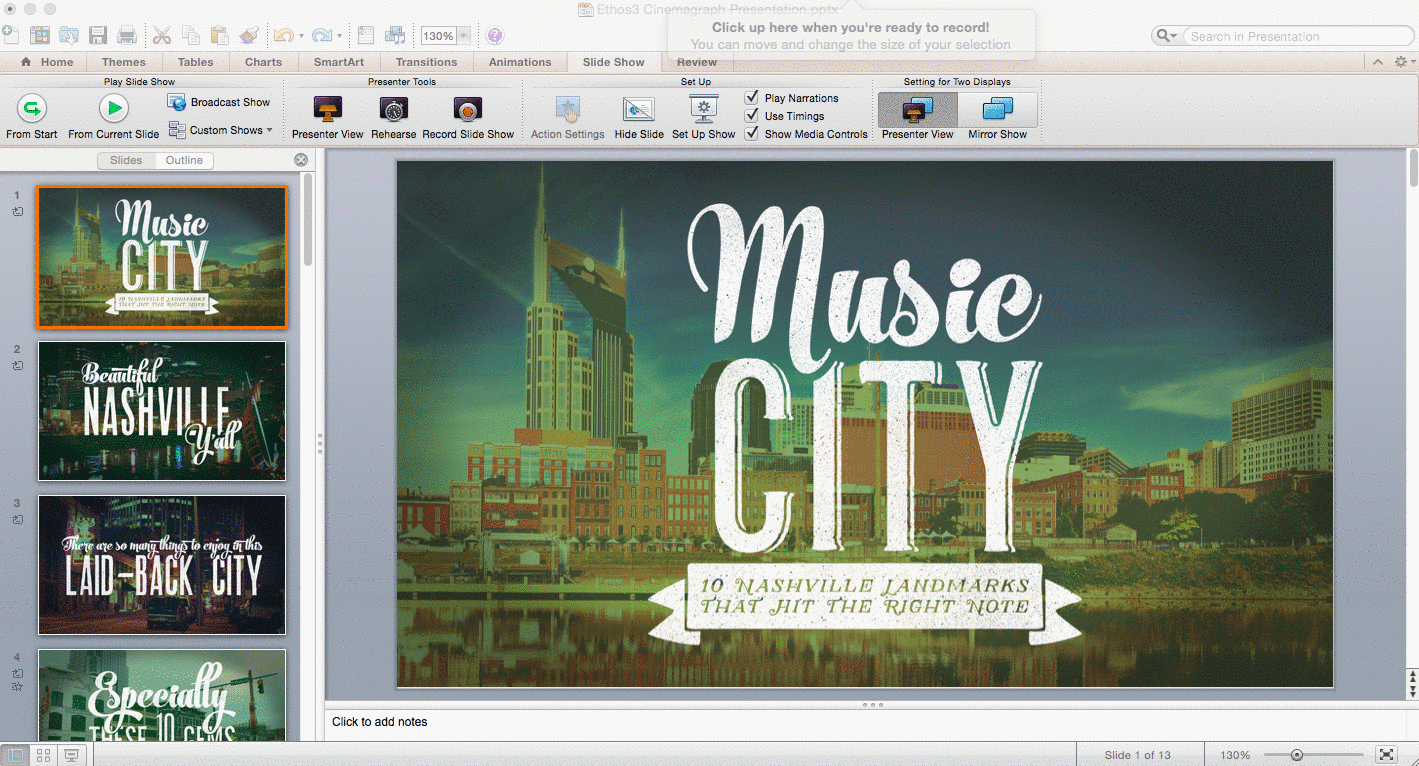Open Redo history dropdown arrow
The height and width of the screenshot is (766, 1419).
339,36
